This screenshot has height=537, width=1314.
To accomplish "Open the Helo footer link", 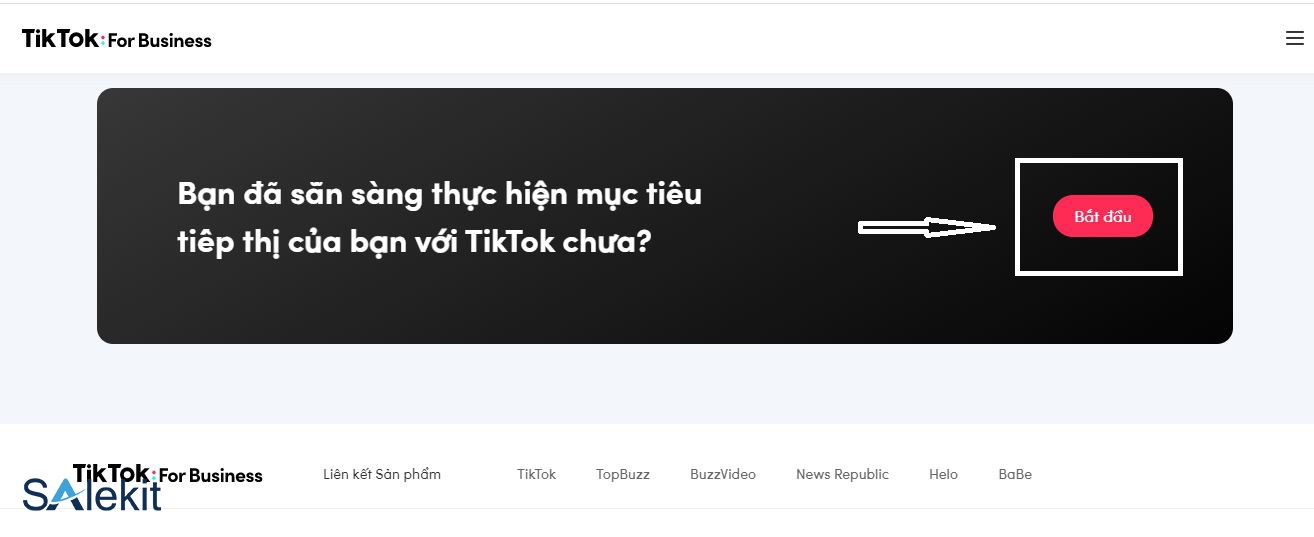I will [x=943, y=474].
